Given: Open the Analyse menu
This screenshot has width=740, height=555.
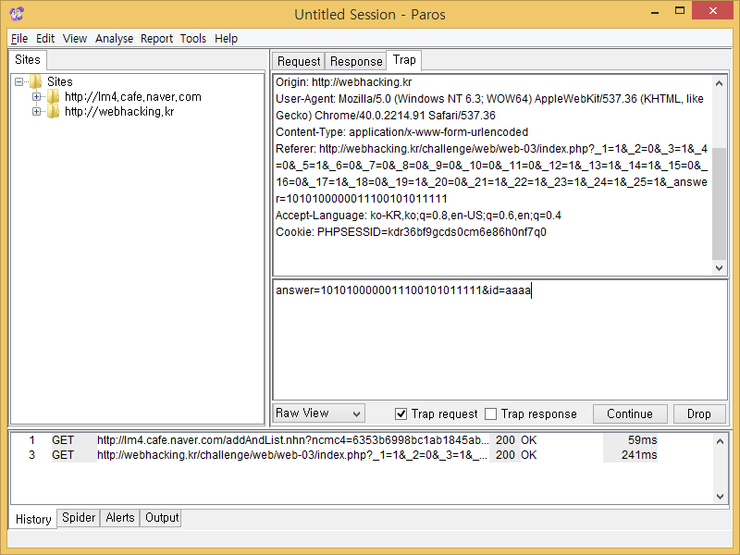Looking at the screenshot, I should click(114, 38).
